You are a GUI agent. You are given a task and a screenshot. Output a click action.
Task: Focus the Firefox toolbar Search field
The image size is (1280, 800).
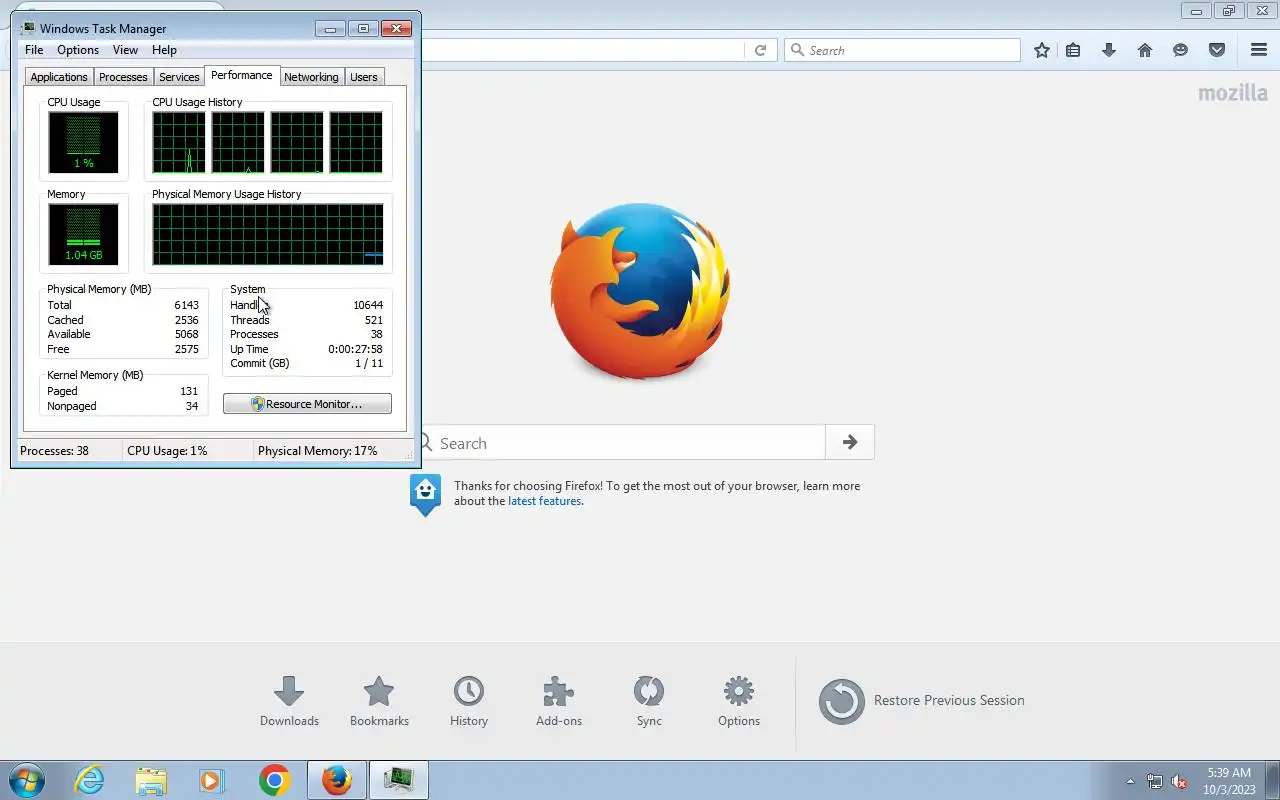click(902, 50)
